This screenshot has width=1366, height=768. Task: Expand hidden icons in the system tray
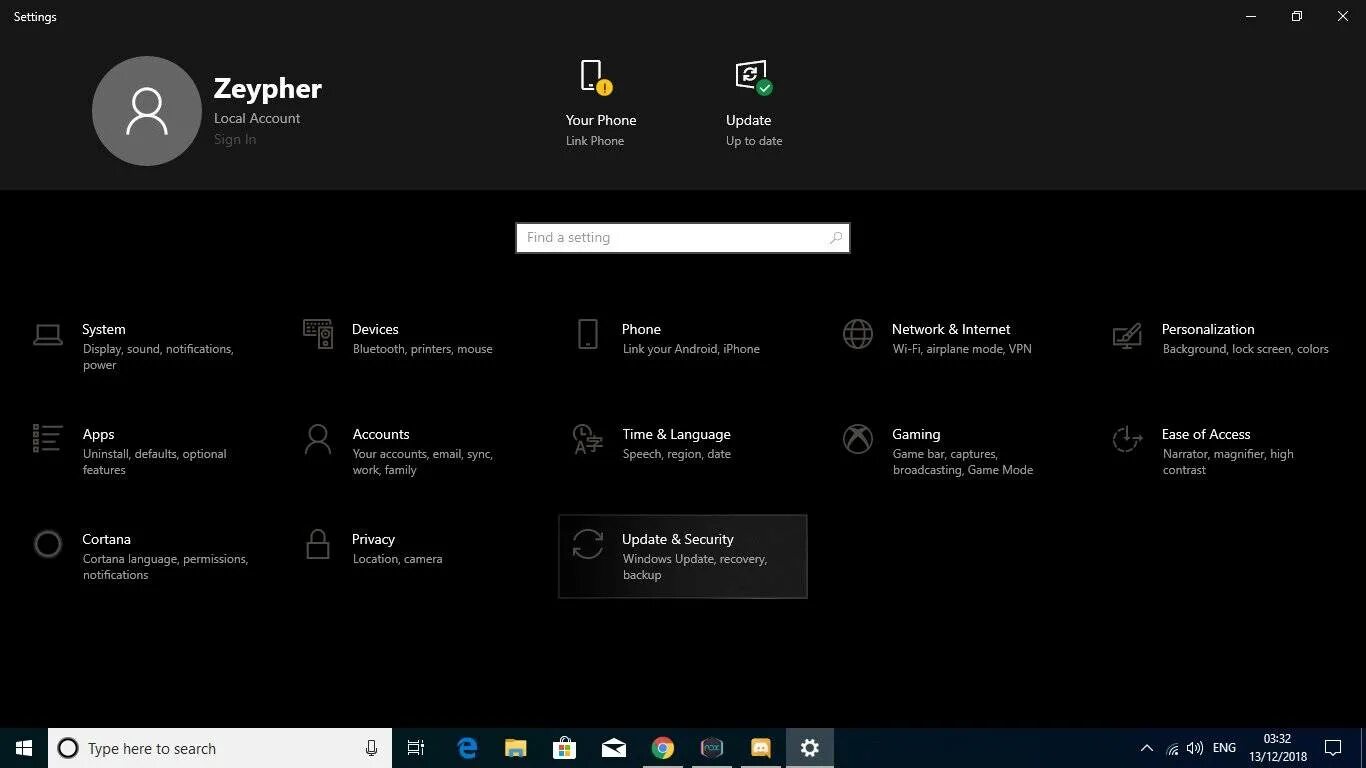click(1147, 747)
